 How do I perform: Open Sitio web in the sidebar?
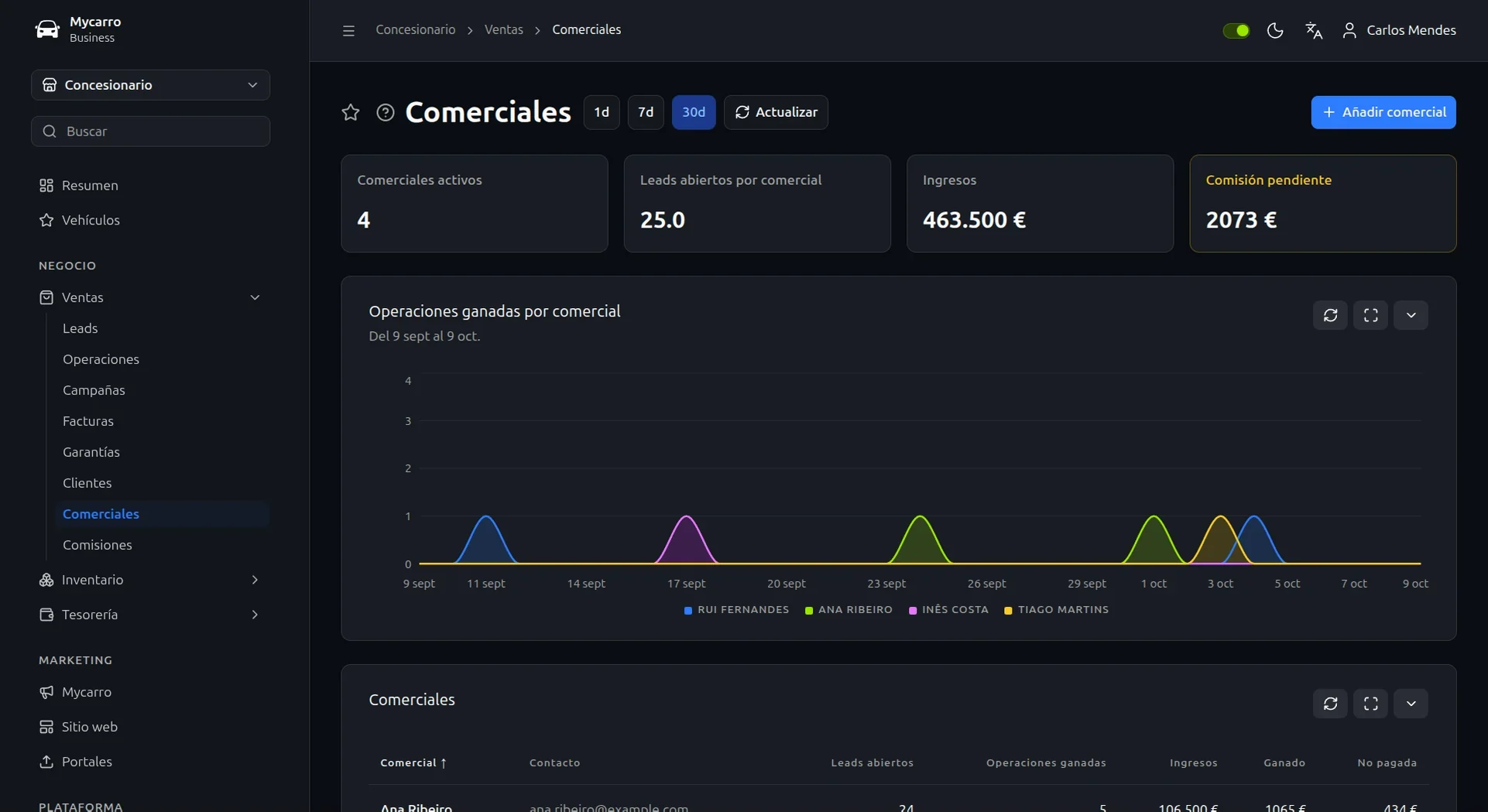click(x=150, y=727)
